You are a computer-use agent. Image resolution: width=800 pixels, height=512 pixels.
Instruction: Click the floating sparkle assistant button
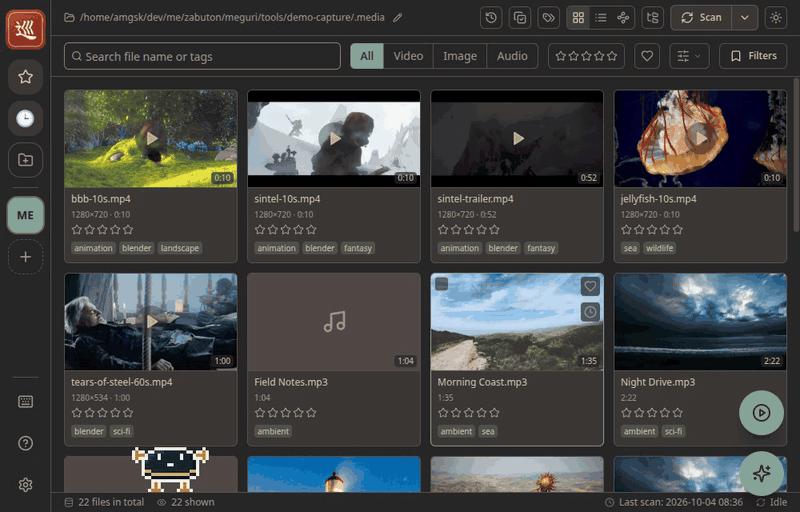coord(761,473)
